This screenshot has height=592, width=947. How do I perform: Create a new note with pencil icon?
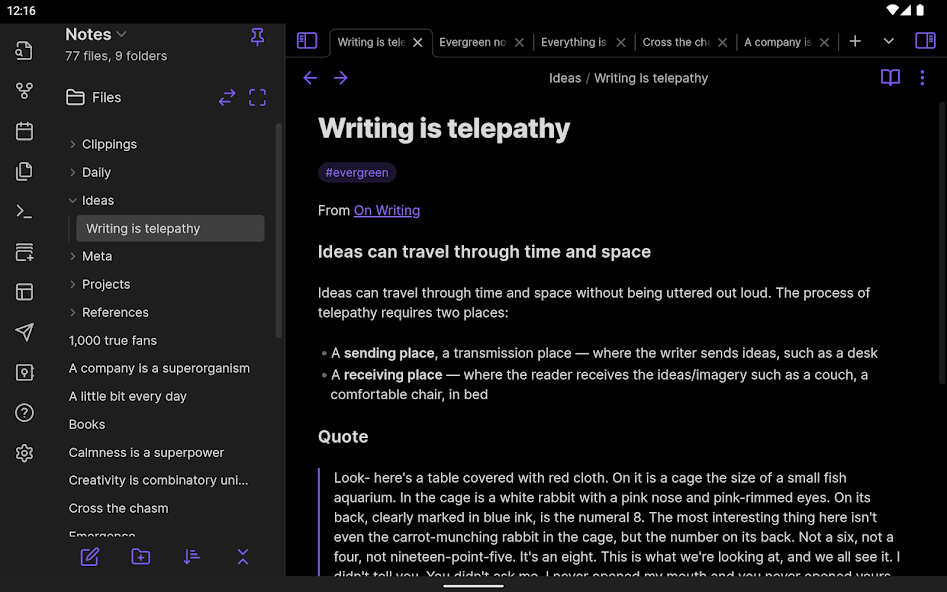tap(90, 557)
